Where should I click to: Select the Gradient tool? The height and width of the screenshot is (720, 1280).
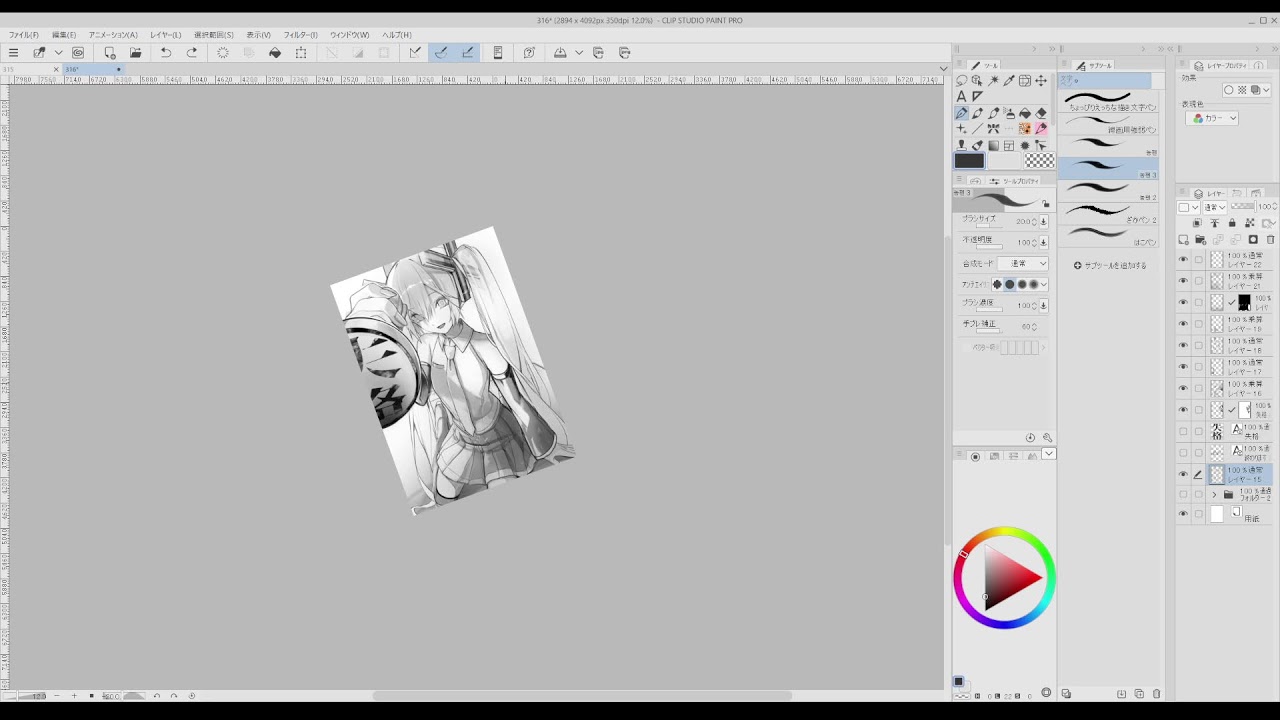click(x=993, y=145)
